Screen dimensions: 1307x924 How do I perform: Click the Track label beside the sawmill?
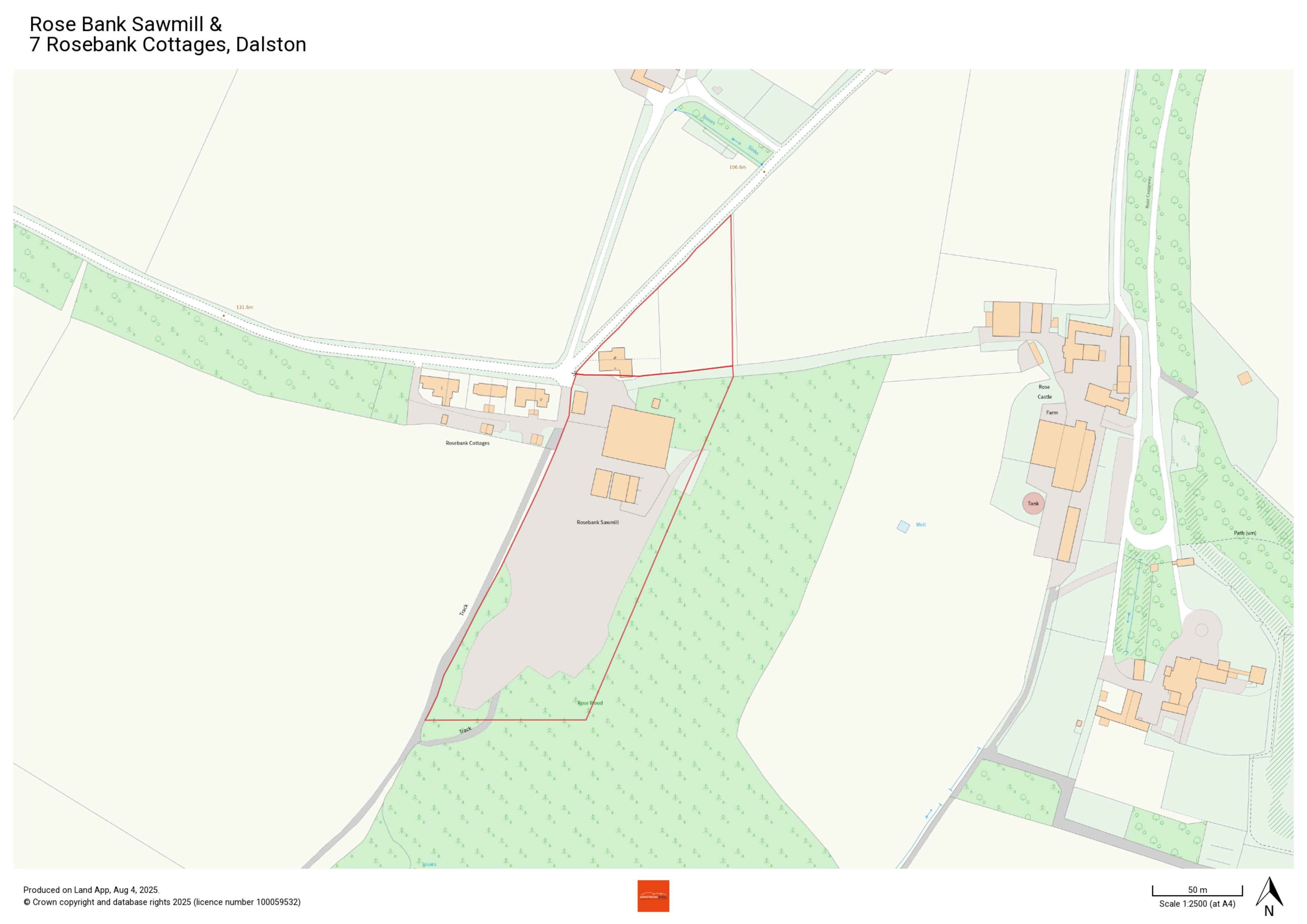pos(464,609)
